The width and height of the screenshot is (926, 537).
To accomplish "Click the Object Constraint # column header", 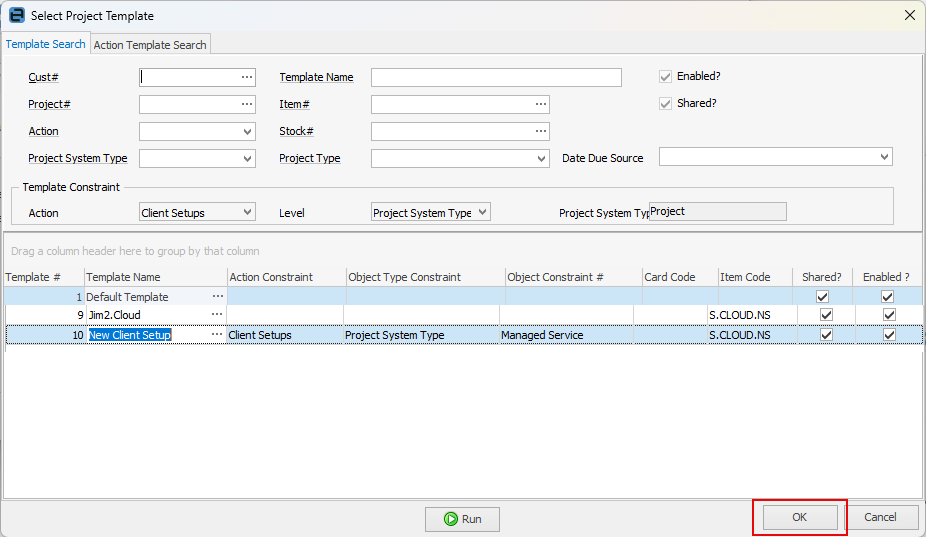I will [574, 277].
